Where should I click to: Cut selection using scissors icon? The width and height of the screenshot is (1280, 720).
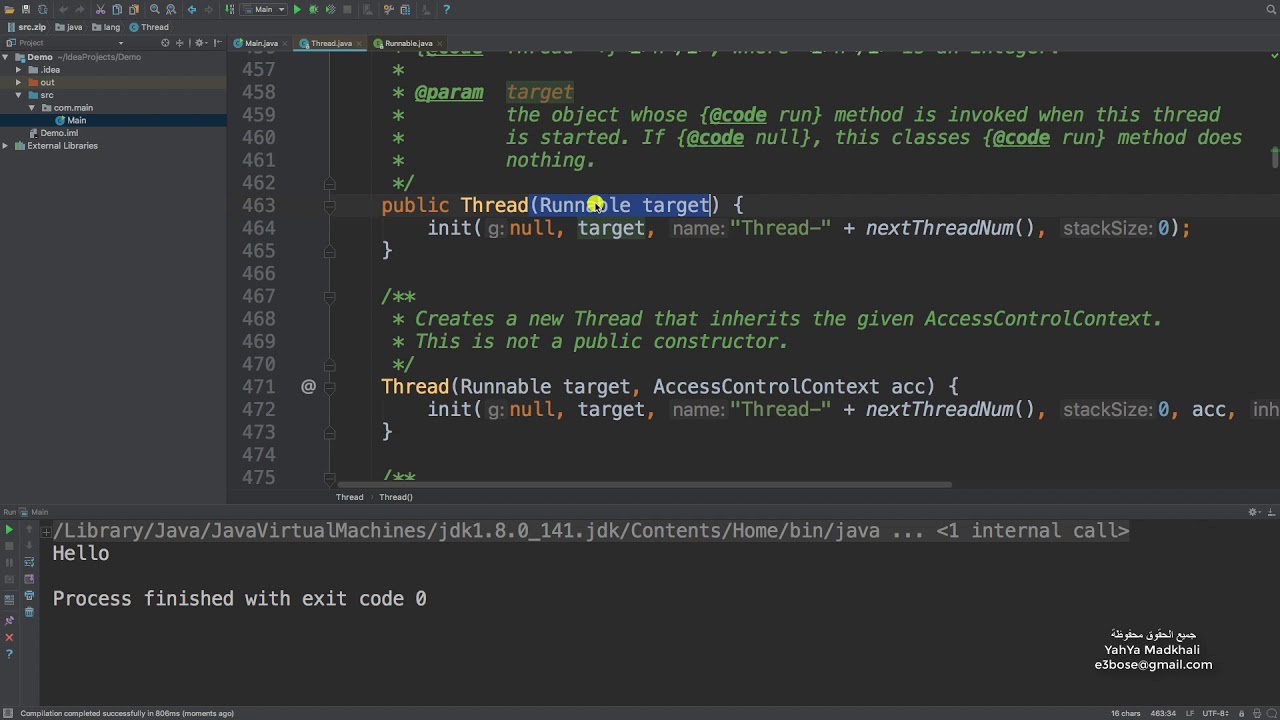100,9
